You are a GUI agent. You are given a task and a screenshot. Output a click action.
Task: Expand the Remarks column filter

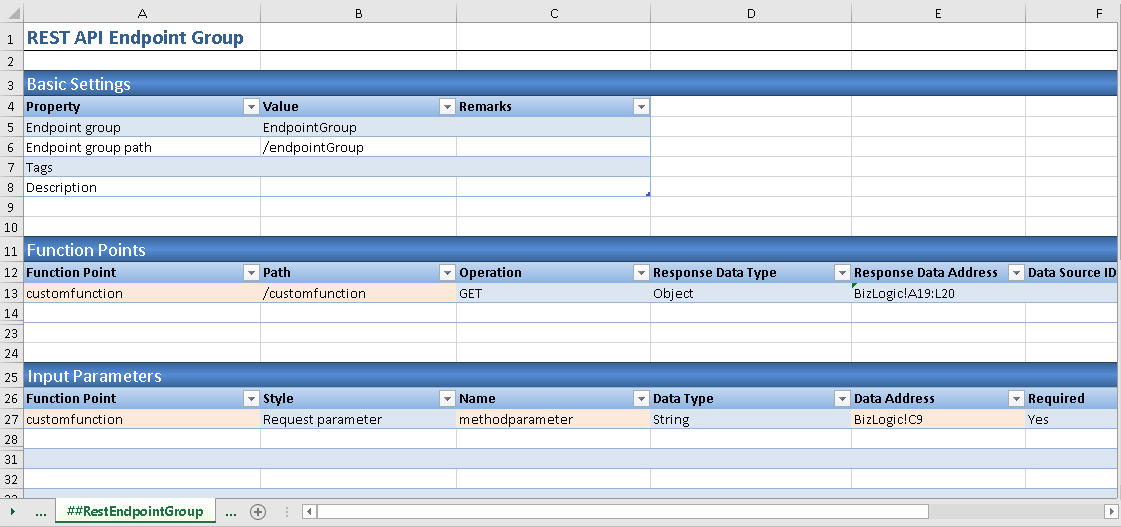point(640,107)
